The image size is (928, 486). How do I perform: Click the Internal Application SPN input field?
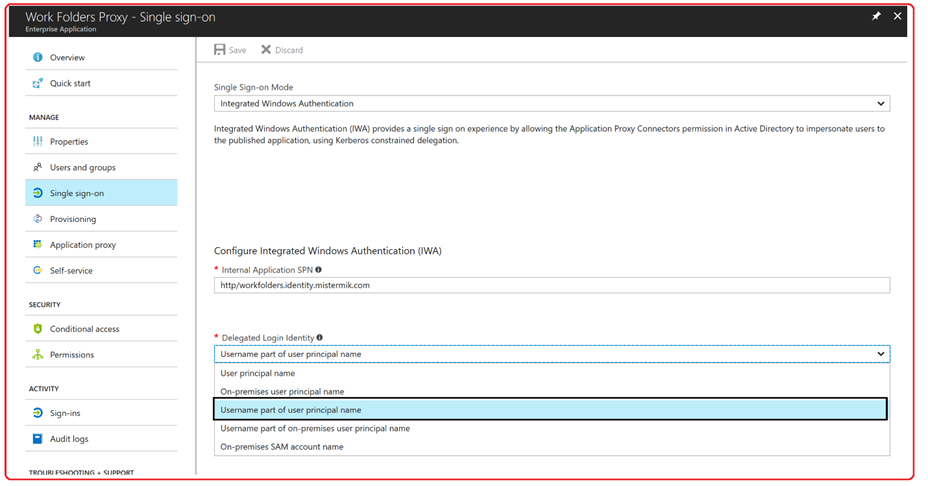click(x=552, y=285)
